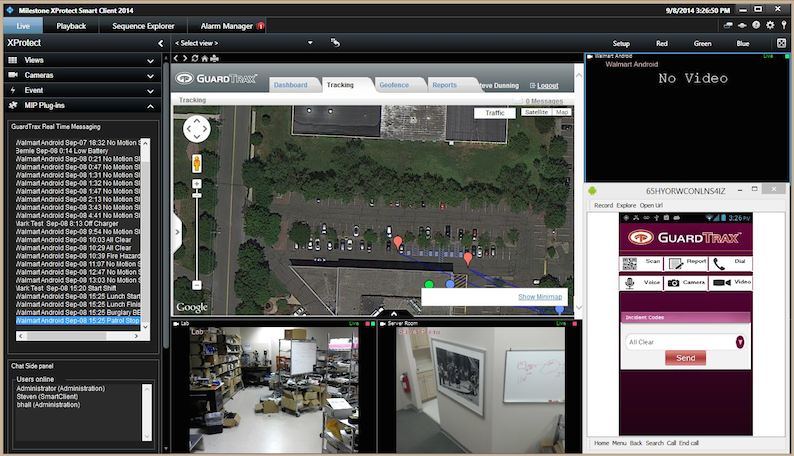Click the Server Room camera view
794x456 pixels.
(x=480, y=389)
